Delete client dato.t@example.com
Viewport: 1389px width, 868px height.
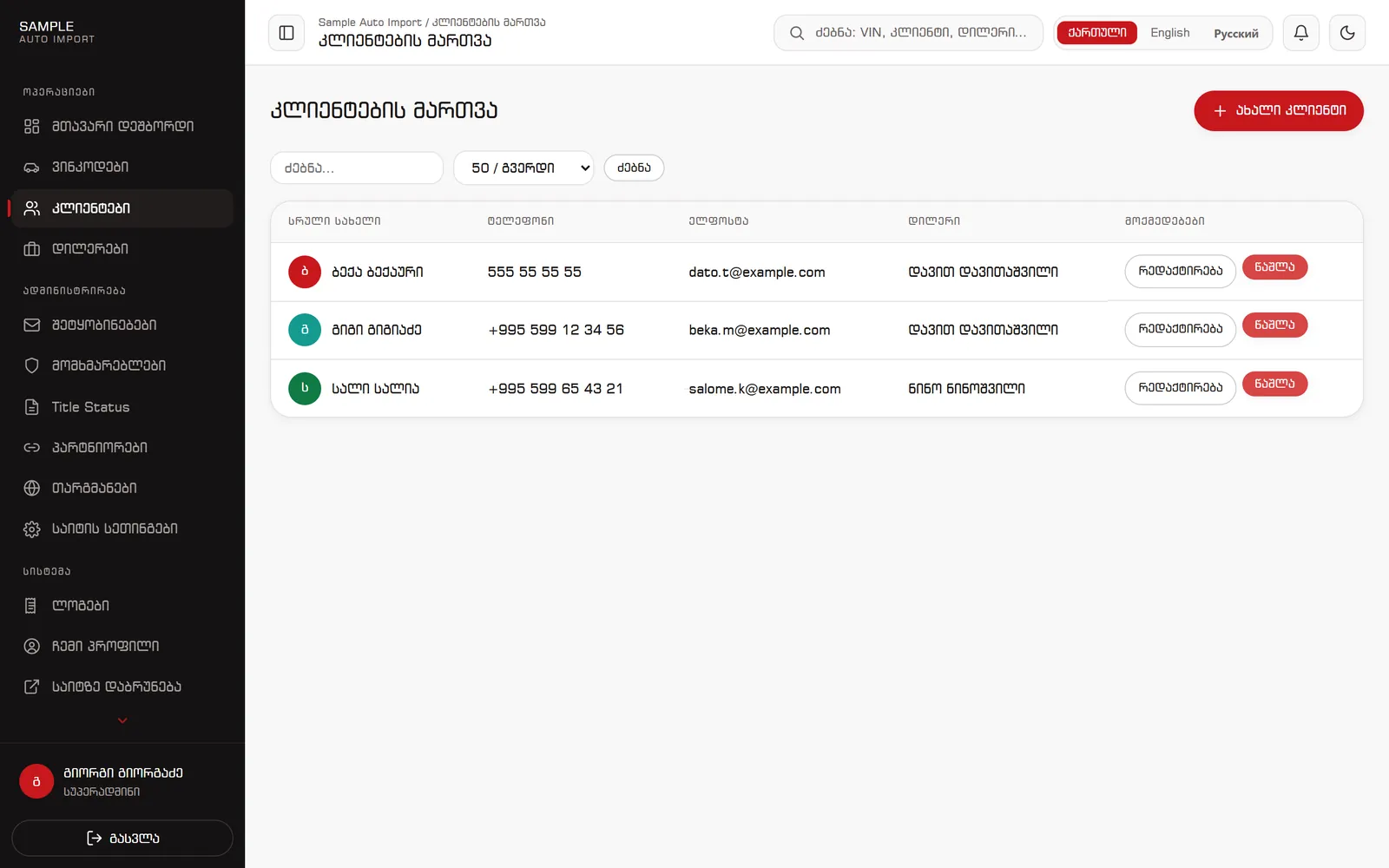(1274, 267)
